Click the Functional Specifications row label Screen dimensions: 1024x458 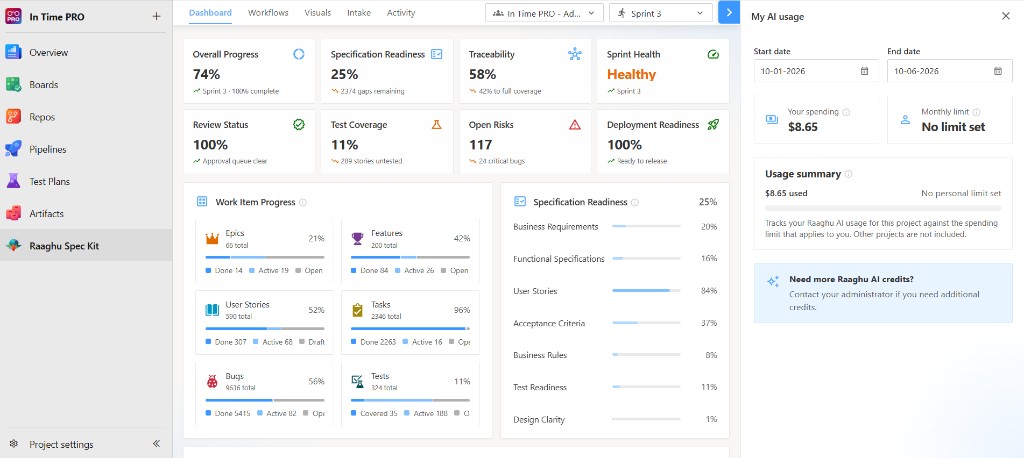(x=559, y=259)
